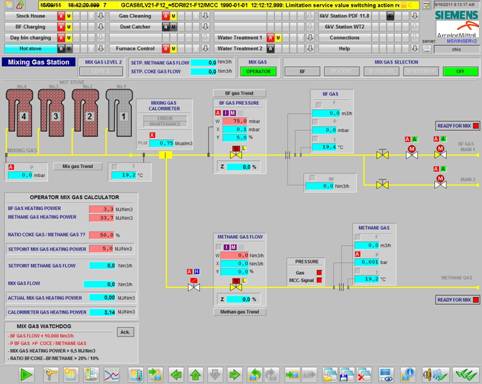The height and width of the screenshot is (384, 482).
Task: Click the save screen composition disk icon
Action: 347,375
